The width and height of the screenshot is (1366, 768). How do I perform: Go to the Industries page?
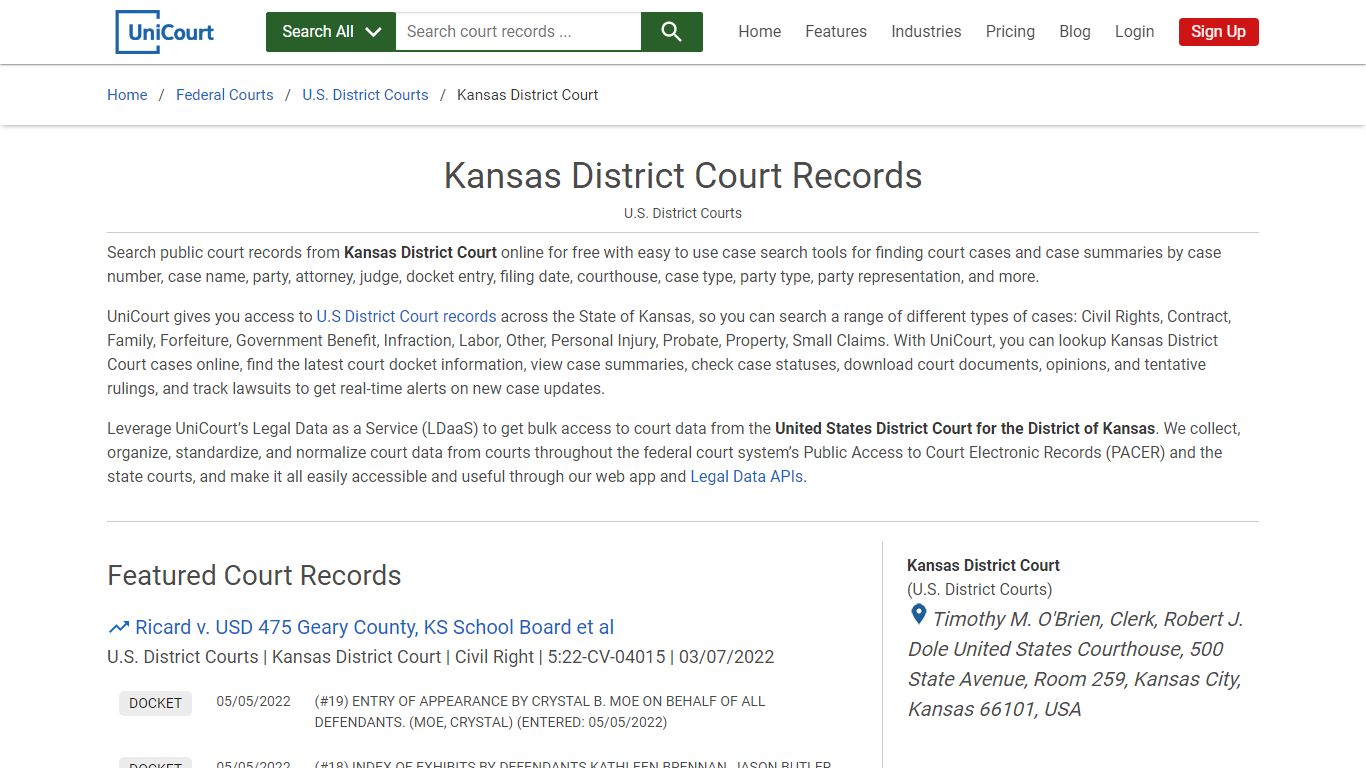click(x=926, y=32)
